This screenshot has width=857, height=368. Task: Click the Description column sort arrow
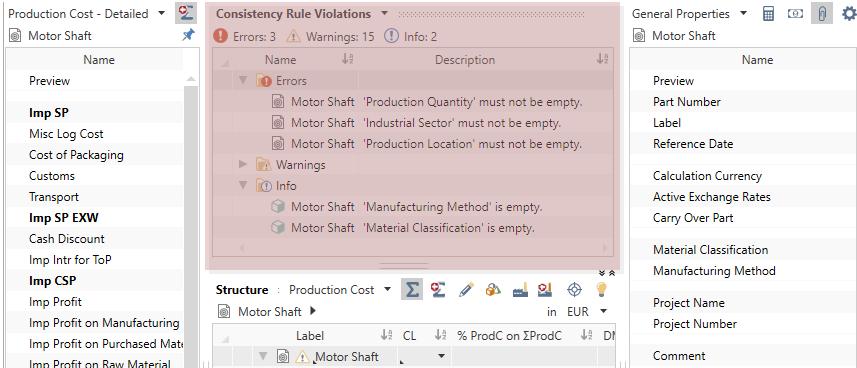602,60
